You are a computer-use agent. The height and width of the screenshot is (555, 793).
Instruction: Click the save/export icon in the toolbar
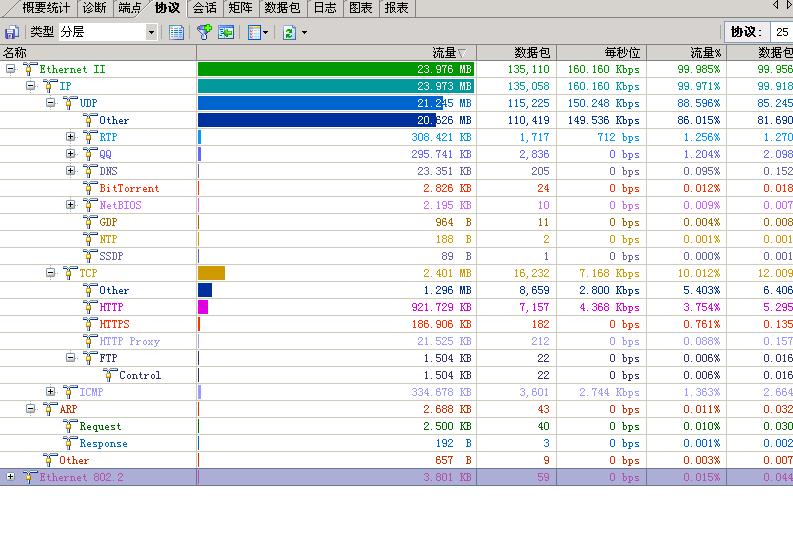coord(12,32)
